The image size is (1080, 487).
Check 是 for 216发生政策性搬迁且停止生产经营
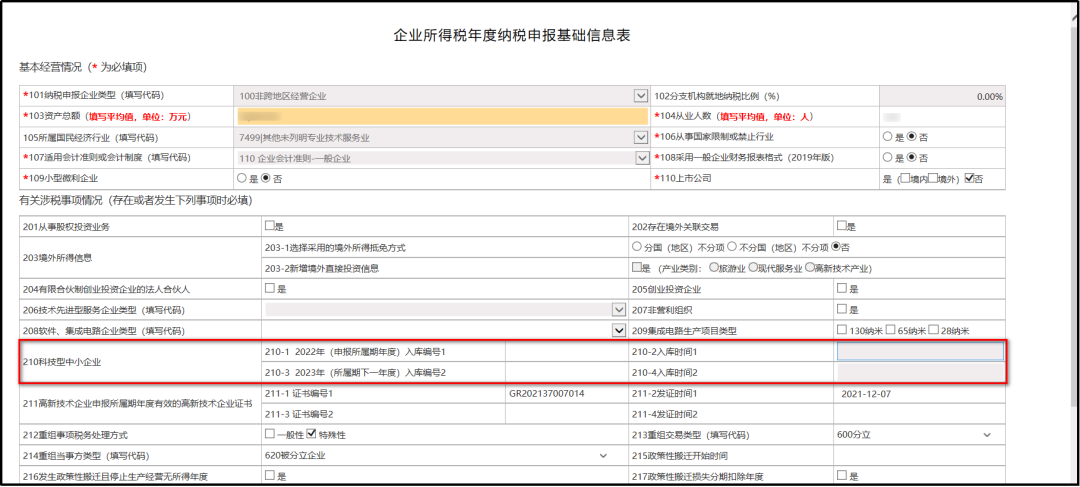point(270,476)
